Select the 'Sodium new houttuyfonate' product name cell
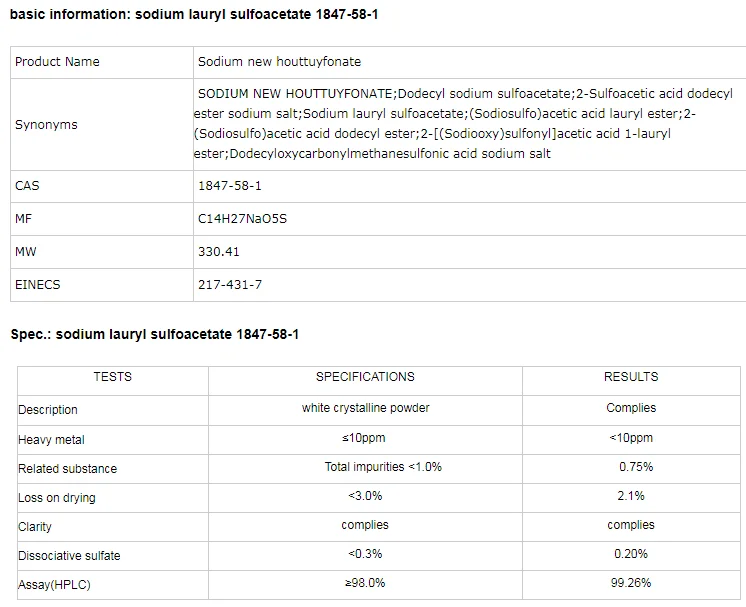 pyautogui.click(x=279, y=62)
